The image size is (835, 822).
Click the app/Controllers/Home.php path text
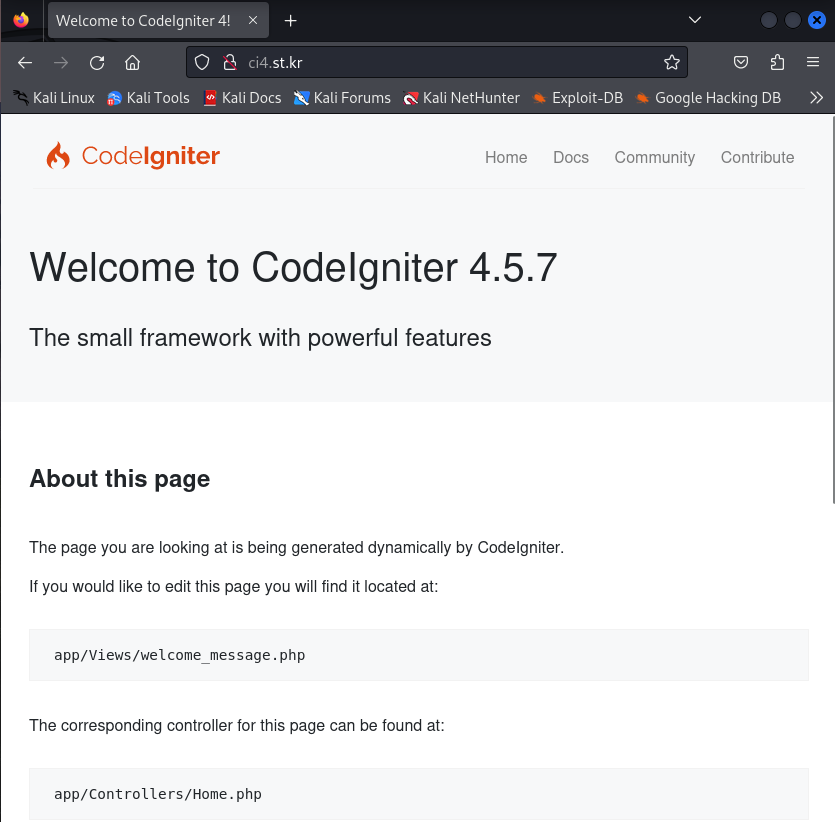tap(158, 794)
